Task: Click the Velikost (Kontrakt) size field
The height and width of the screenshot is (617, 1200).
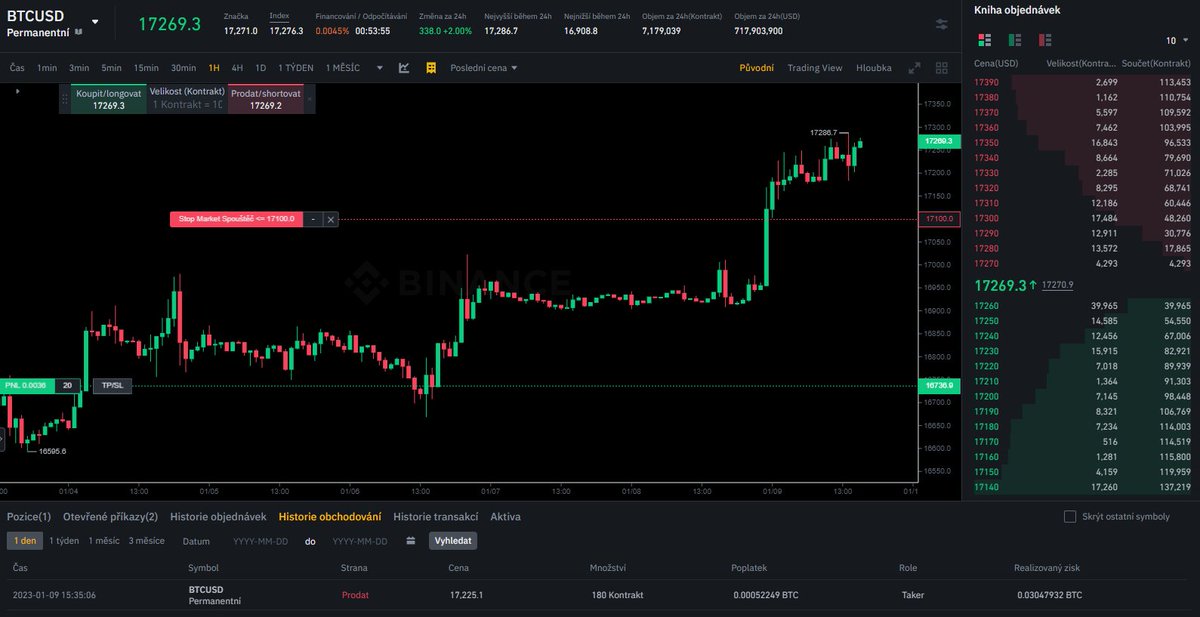Action: coord(187,98)
